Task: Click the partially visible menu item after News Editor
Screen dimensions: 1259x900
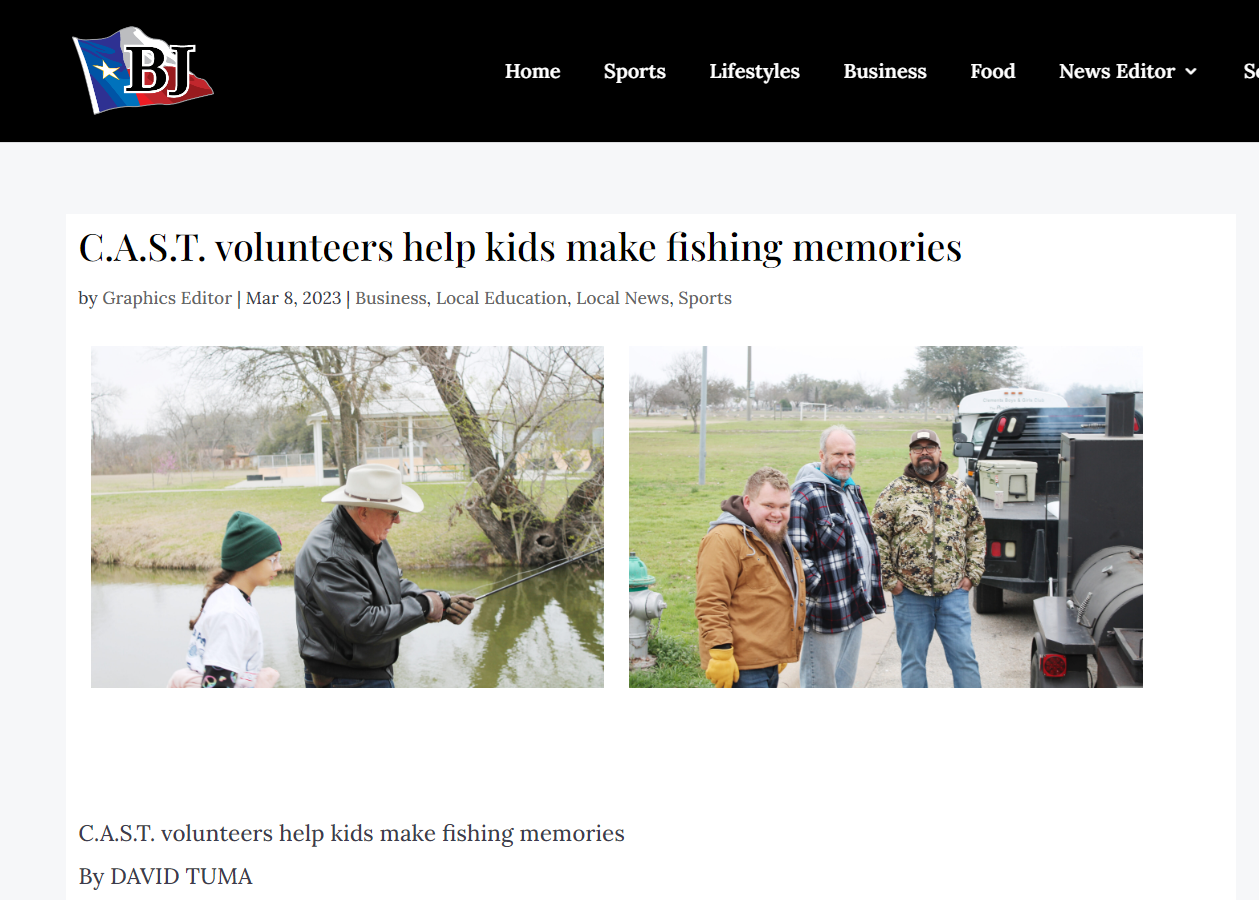Action: pos(1250,71)
